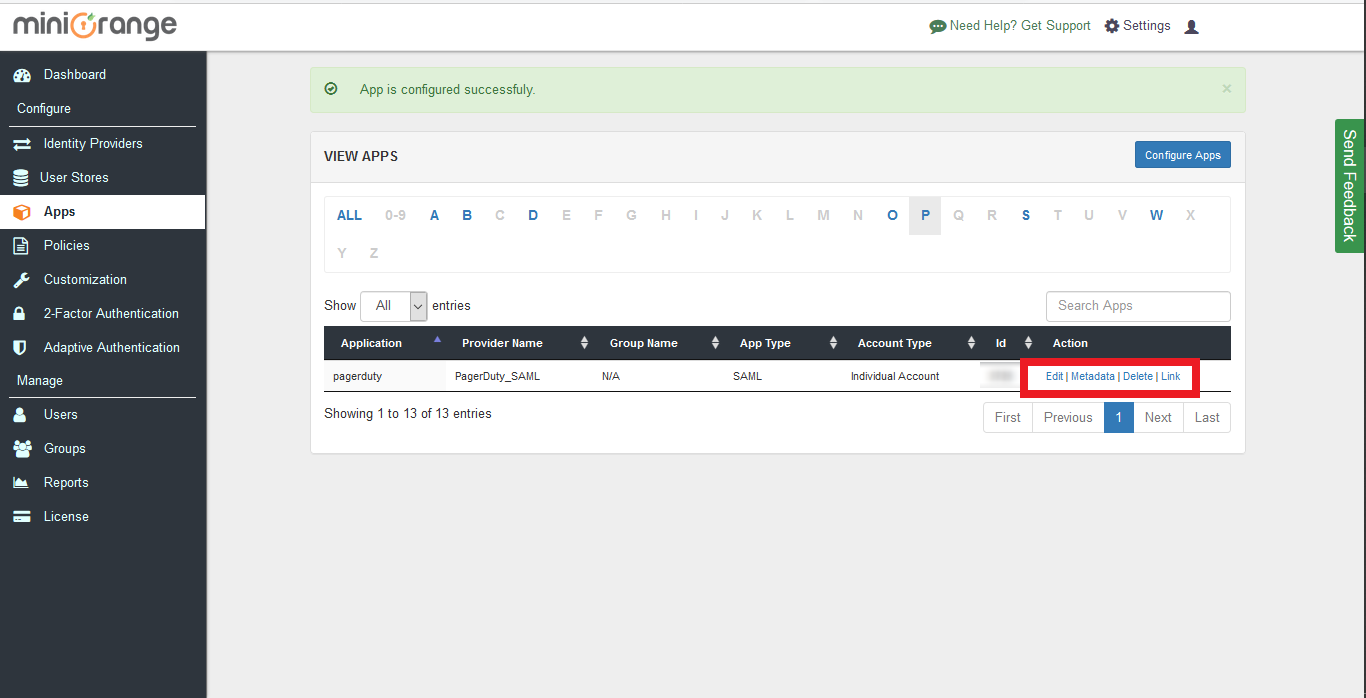This screenshot has width=1366, height=698.
Task: Filter apps by letter A
Action: (x=434, y=215)
